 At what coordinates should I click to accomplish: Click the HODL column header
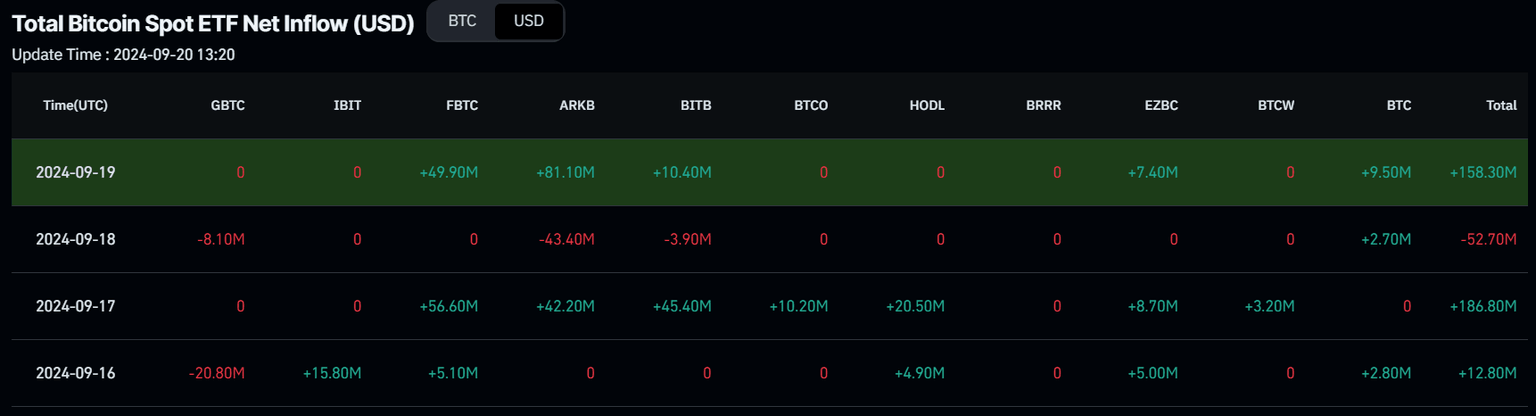click(x=927, y=105)
